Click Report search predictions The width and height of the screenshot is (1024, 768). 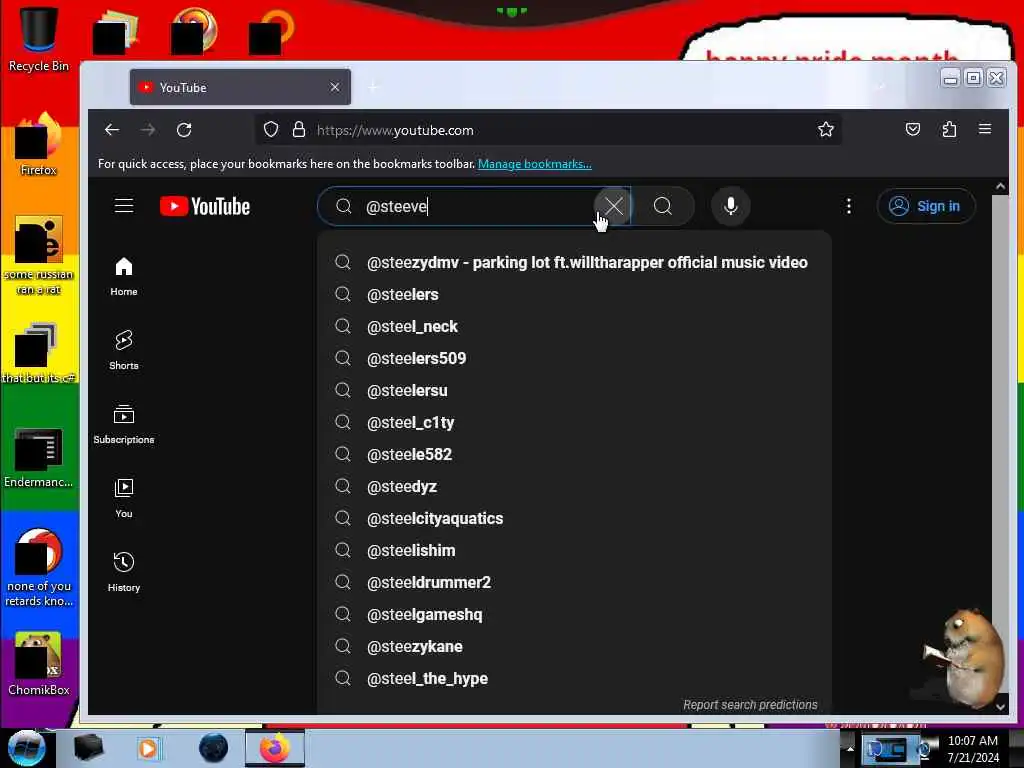tap(750, 705)
